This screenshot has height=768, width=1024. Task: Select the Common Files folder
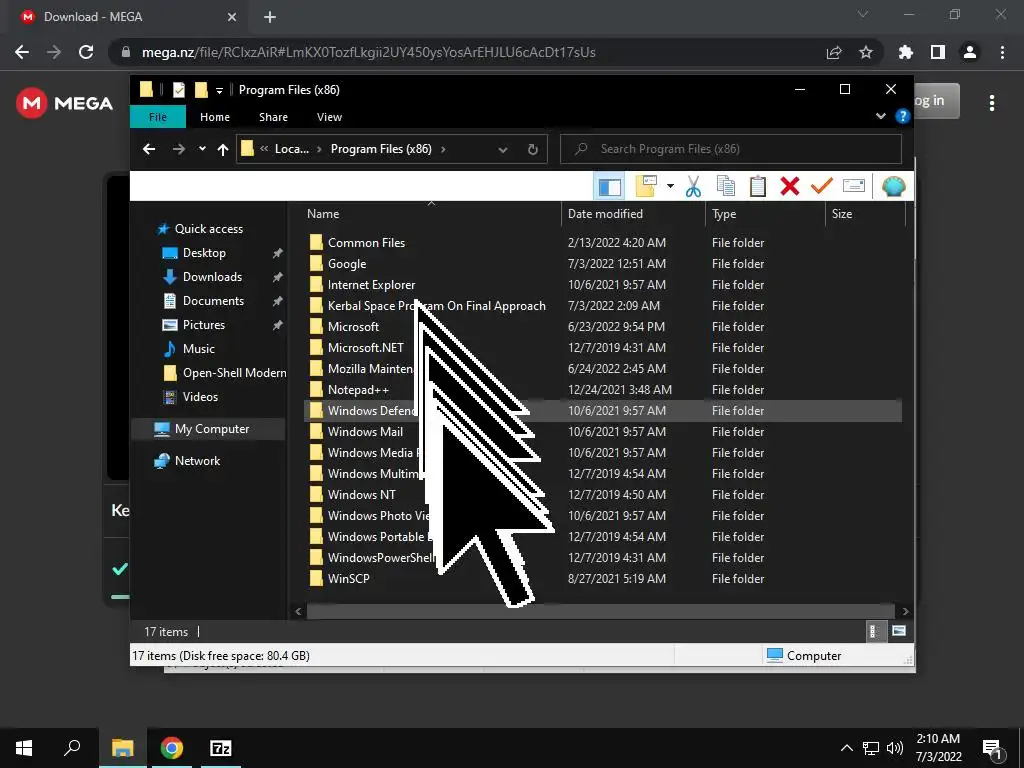point(366,243)
